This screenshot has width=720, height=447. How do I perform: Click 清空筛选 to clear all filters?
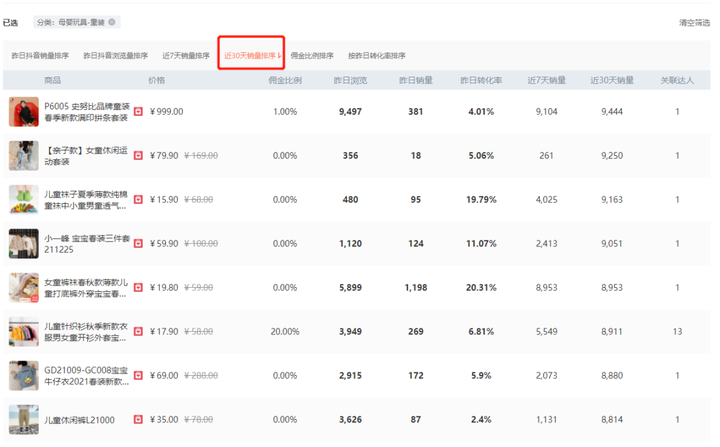[694, 23]
